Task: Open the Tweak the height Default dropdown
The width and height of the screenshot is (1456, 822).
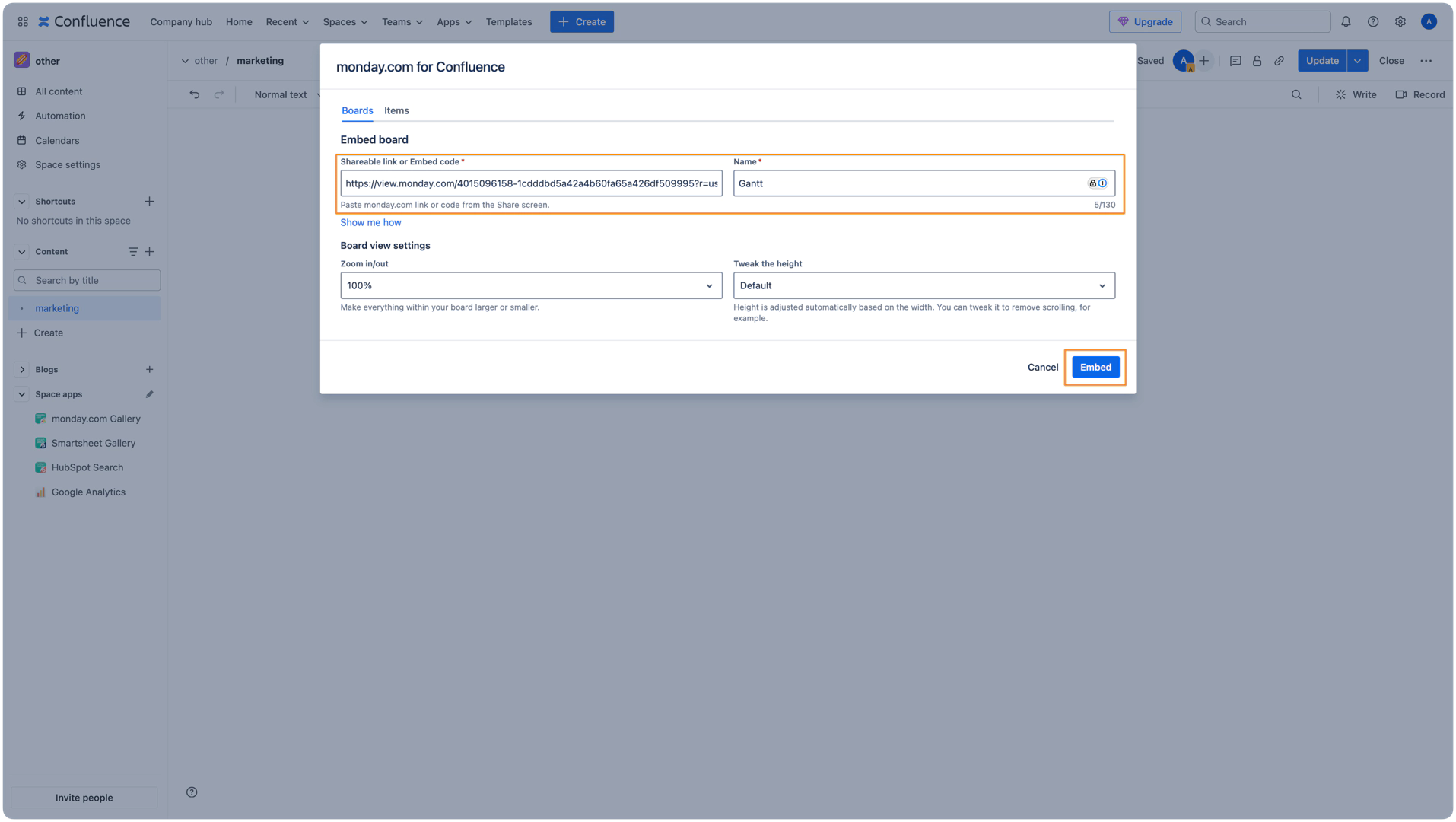Action: pyautogui.click(x=924, y=285)
